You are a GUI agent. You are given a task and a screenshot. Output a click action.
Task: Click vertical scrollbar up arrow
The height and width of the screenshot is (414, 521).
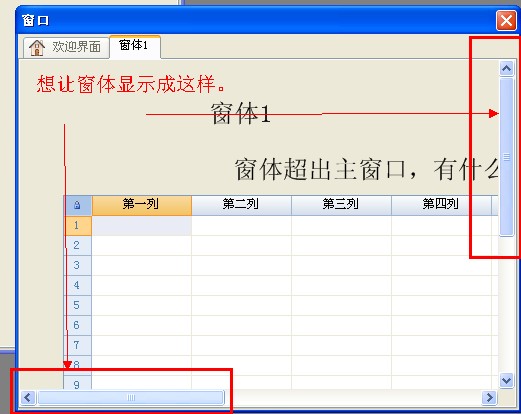tap(506, 69)
